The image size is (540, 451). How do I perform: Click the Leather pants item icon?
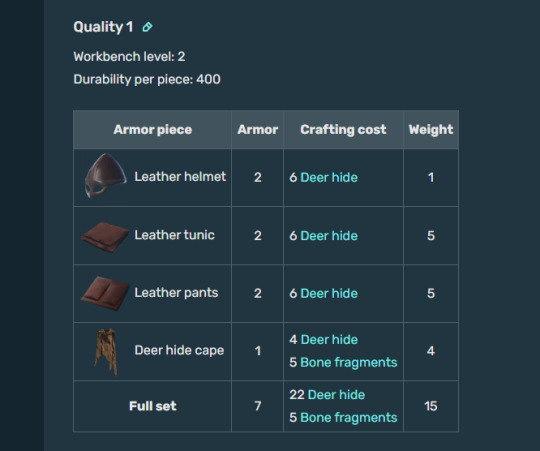pyautogui.click(x=105, y=293)
